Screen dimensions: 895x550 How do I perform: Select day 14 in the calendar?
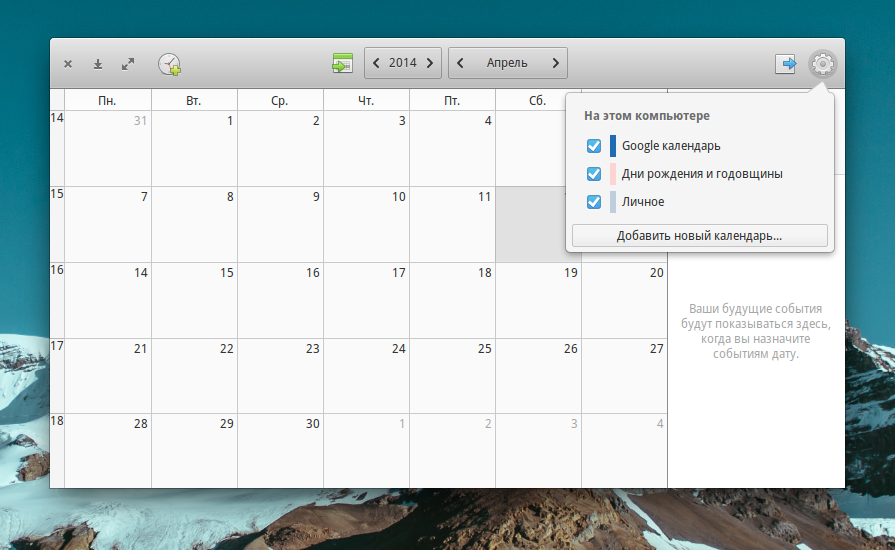(108, 301)
